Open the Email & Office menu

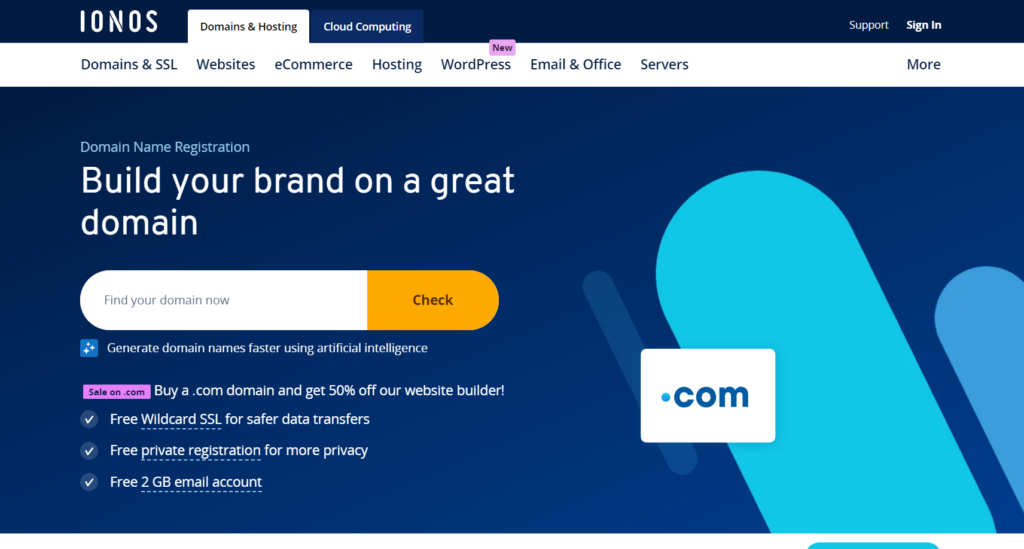coord(575,65)
